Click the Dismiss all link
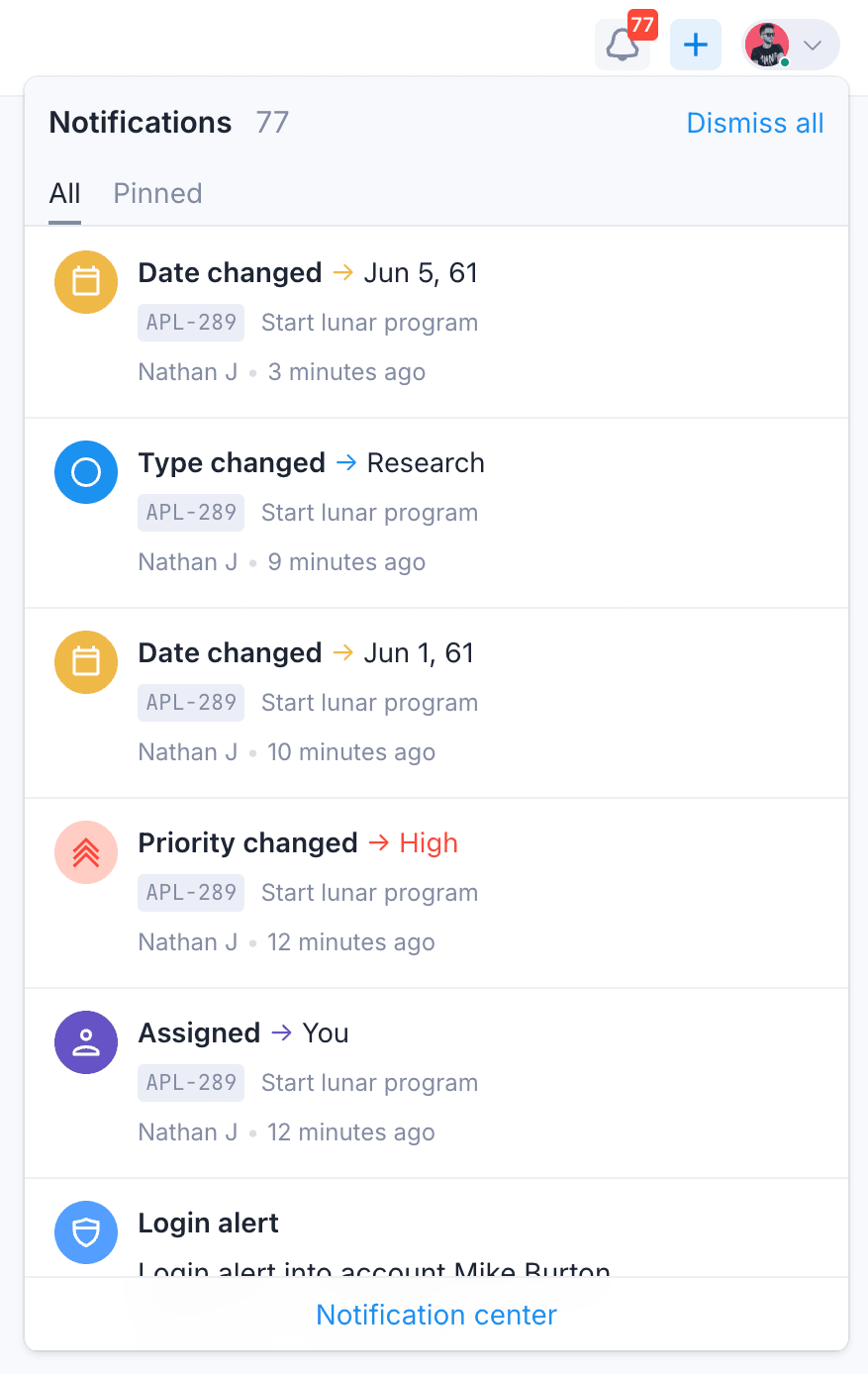 (x=754, y=123)
